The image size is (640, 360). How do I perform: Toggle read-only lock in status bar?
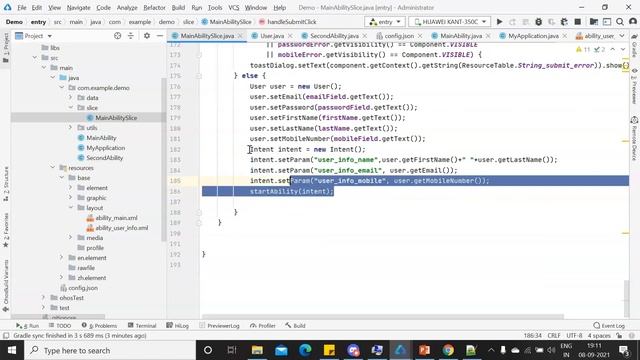[x=620, y=336]
